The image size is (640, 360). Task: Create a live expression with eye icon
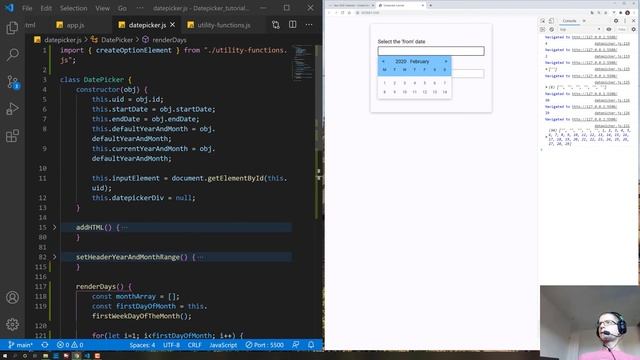pyautogui.click(x=609, y=29)
